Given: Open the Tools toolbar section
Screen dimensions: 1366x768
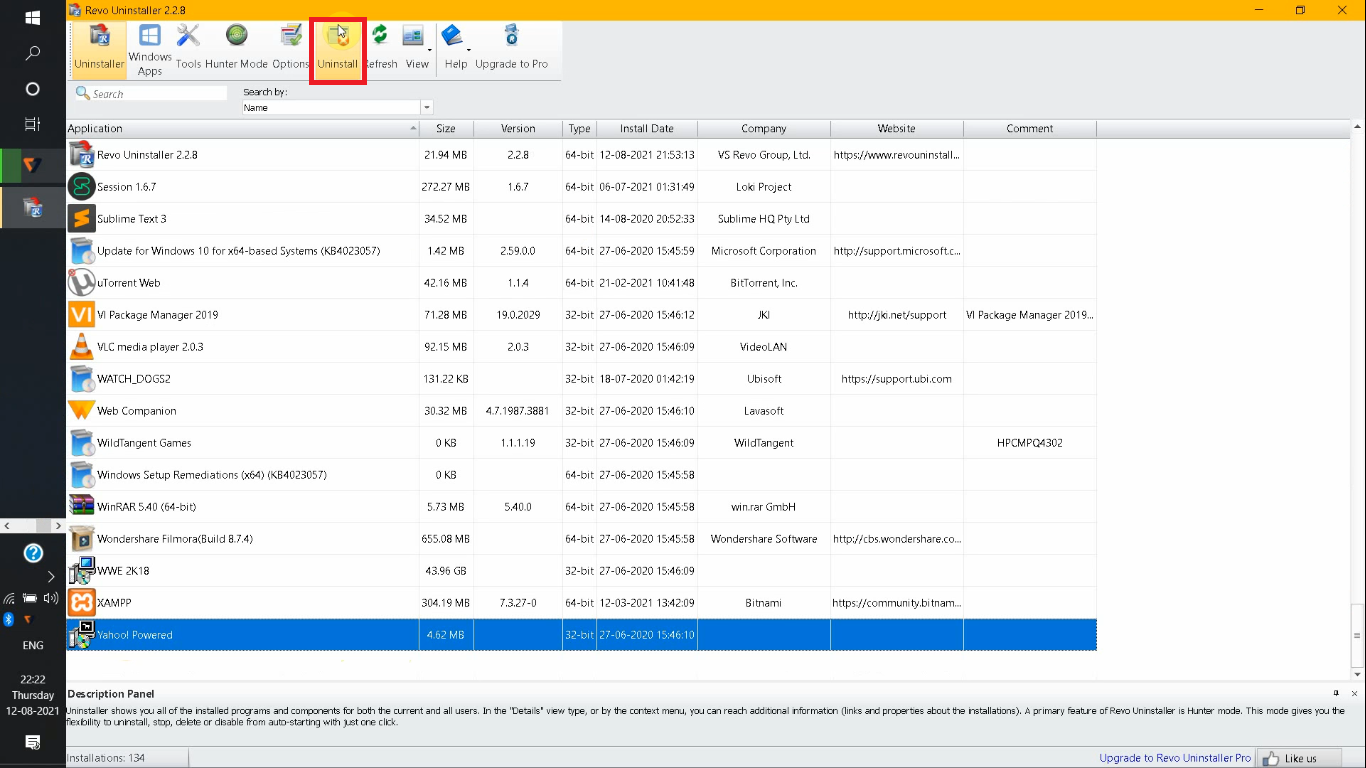Looking at the screenshot, I should point(188,49).
